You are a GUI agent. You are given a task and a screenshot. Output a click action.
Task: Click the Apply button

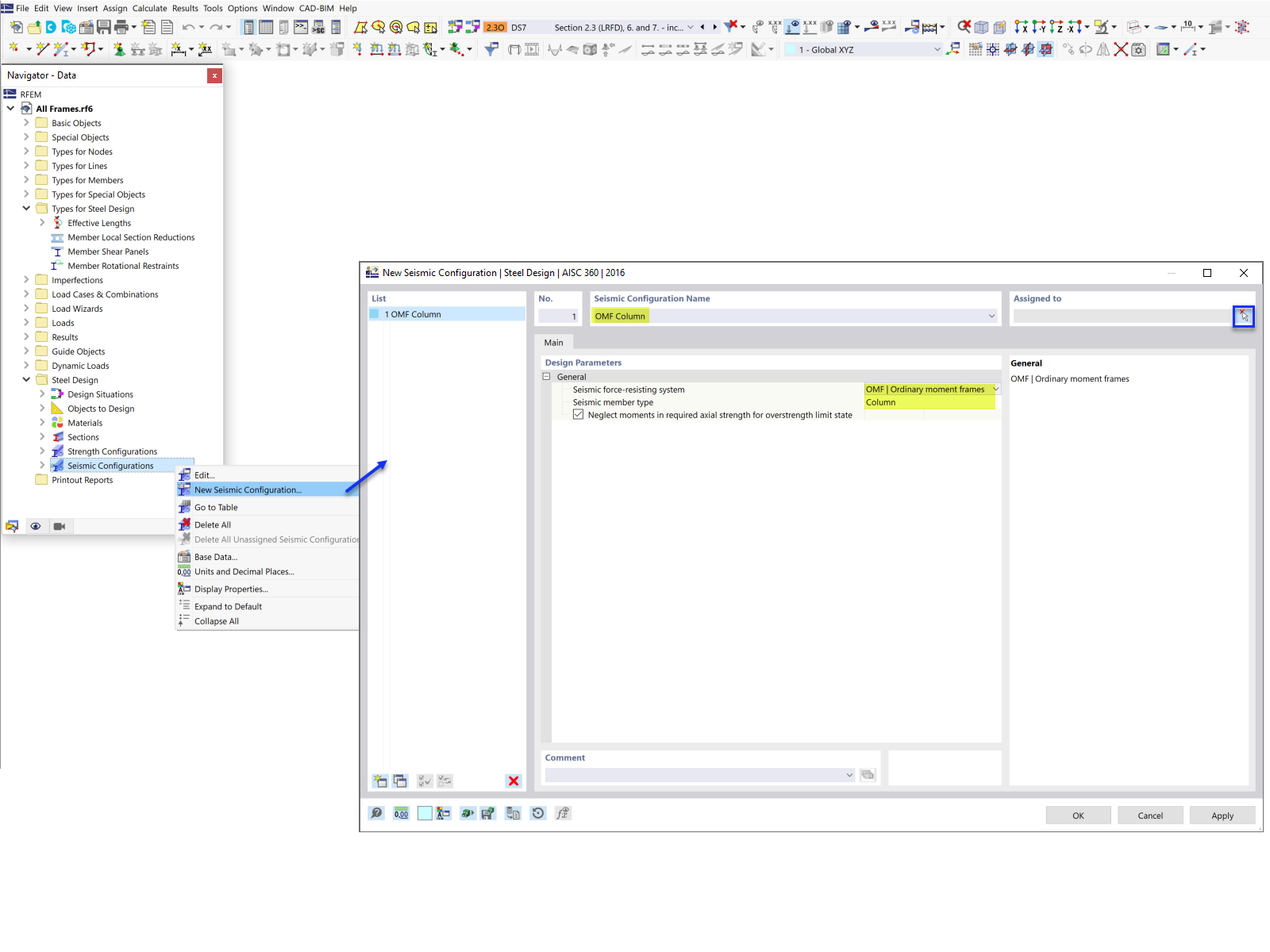click(x=1222, y=816)
